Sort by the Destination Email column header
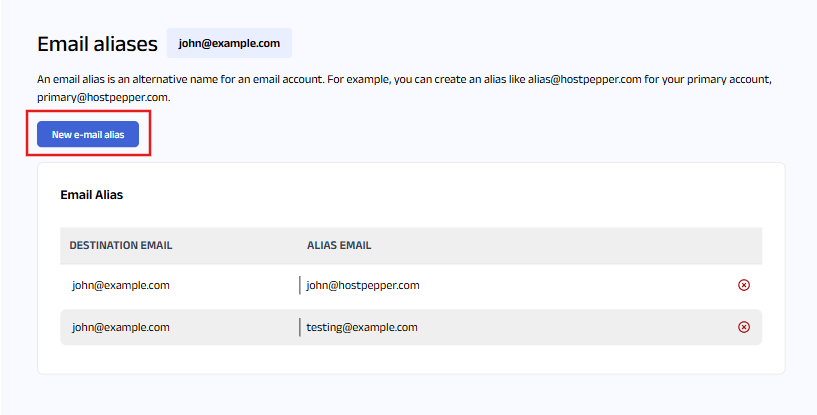This screenshot has height=415, width=817. pos(122,245)
